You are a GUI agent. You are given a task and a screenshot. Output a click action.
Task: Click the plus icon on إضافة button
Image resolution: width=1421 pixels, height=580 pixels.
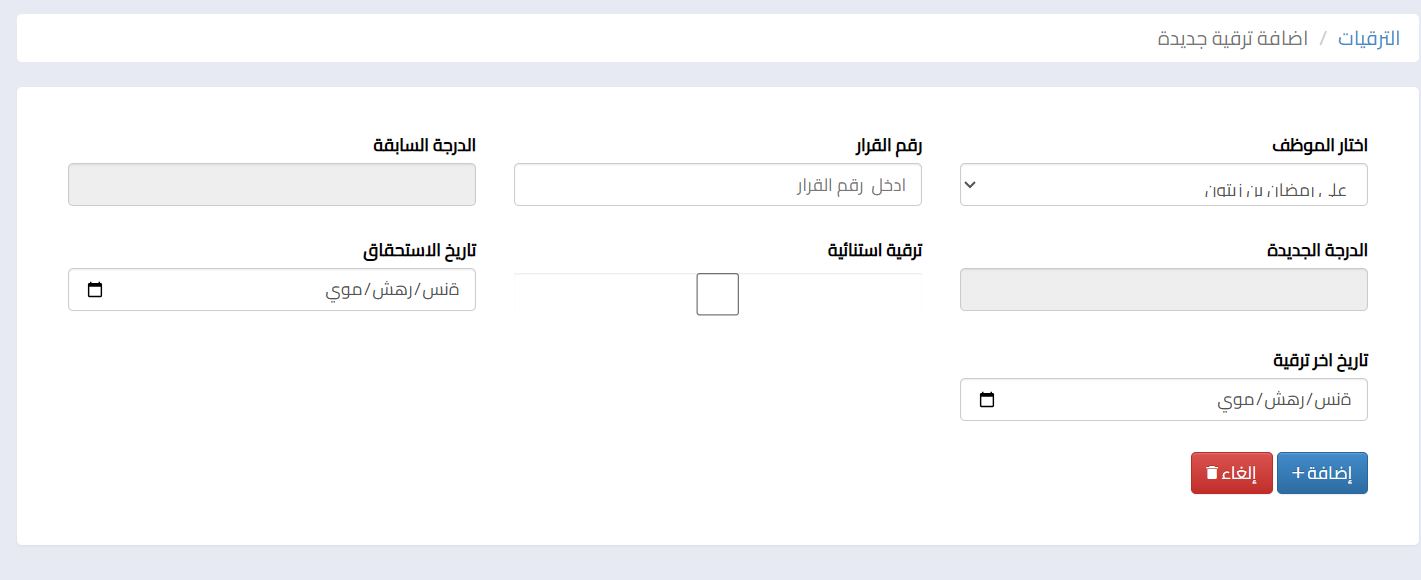coord(1298,473)
